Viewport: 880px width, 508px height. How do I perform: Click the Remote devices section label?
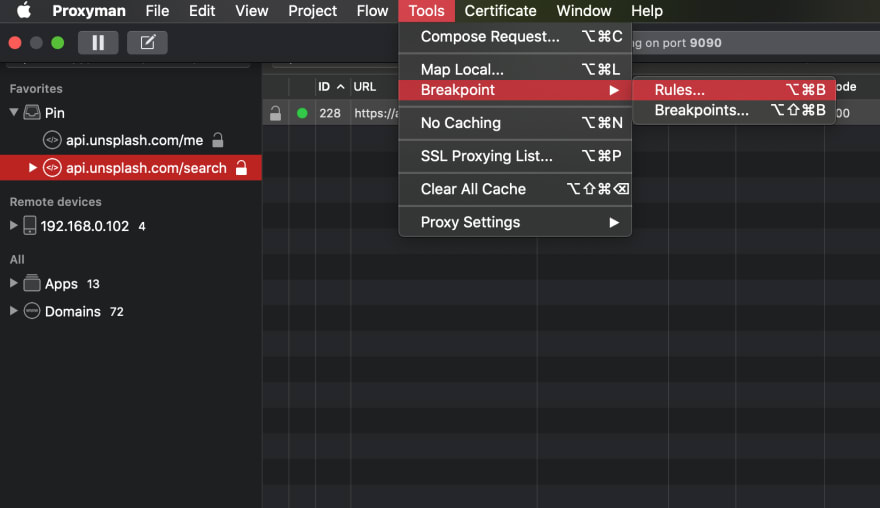coord(56,202)
